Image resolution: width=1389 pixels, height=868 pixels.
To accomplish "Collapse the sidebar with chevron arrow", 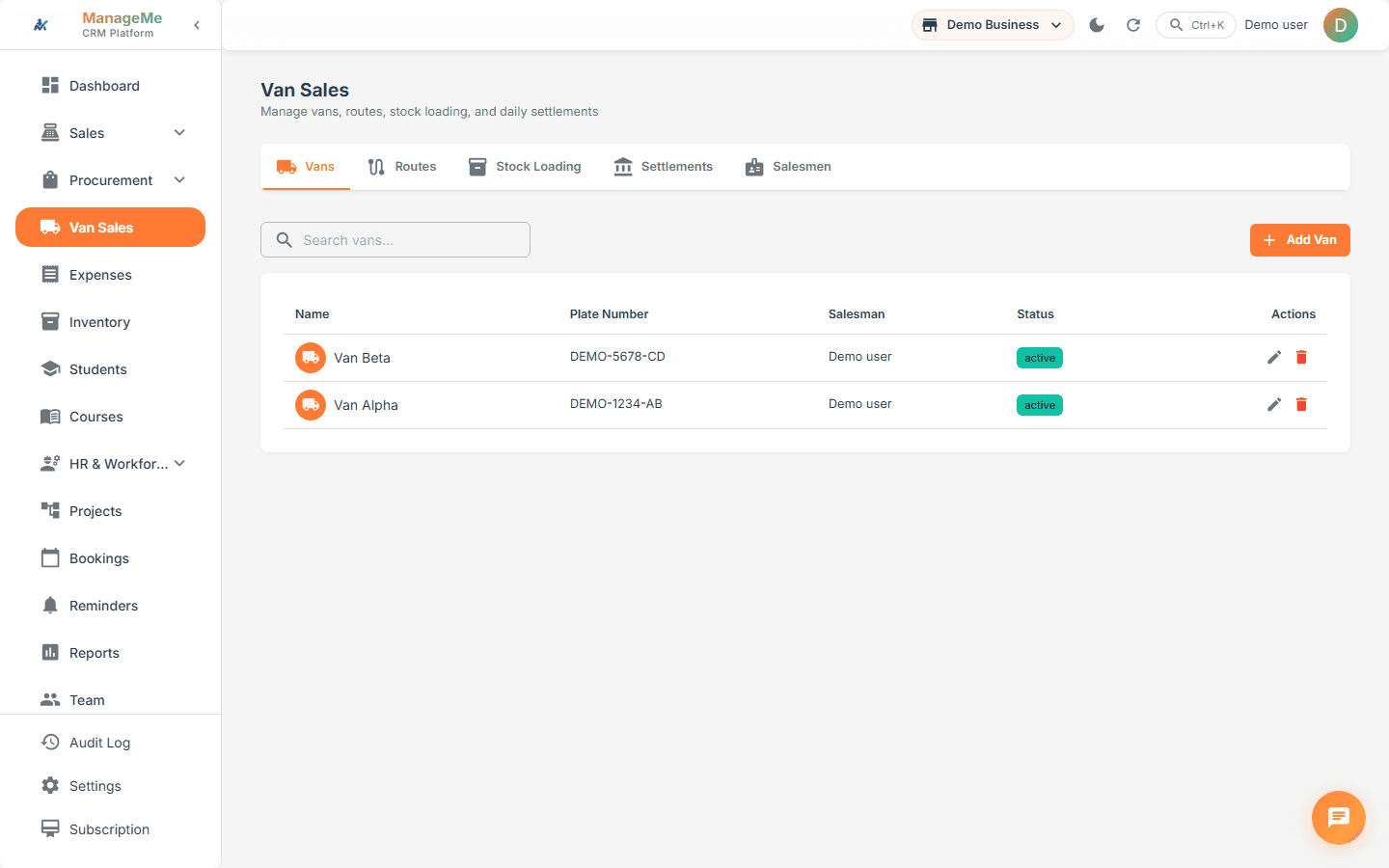I will coord(197,25).
